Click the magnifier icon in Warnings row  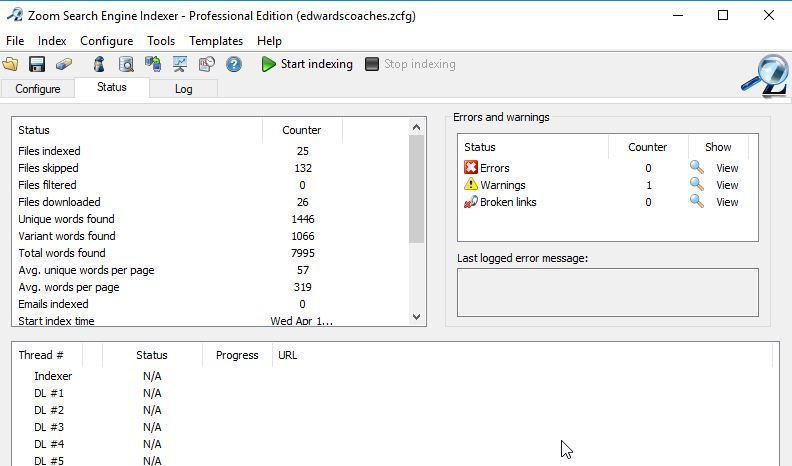[x=697, y=184]
